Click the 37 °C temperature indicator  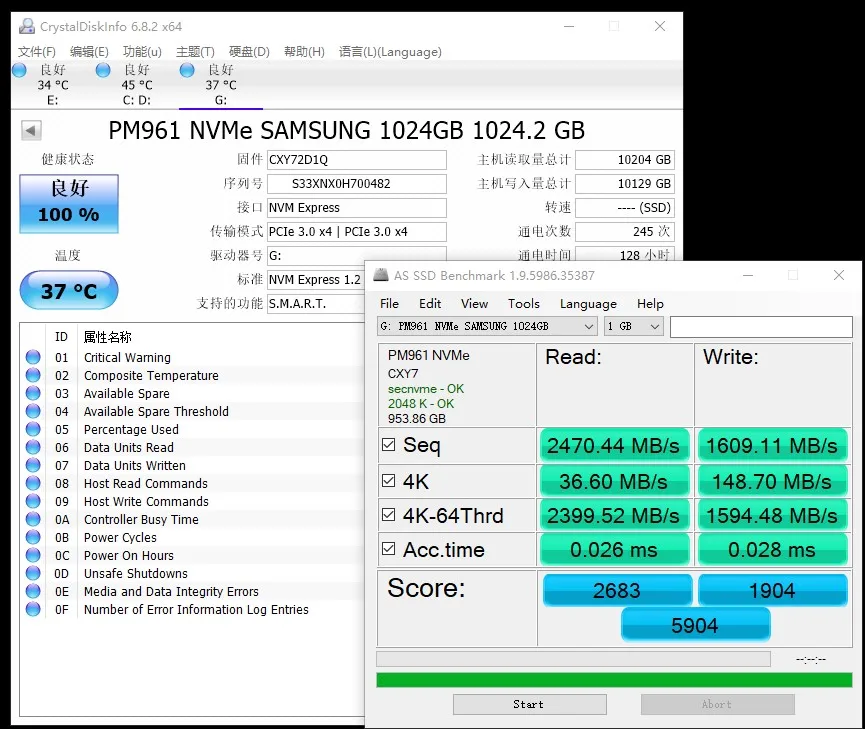click(69, 291)
